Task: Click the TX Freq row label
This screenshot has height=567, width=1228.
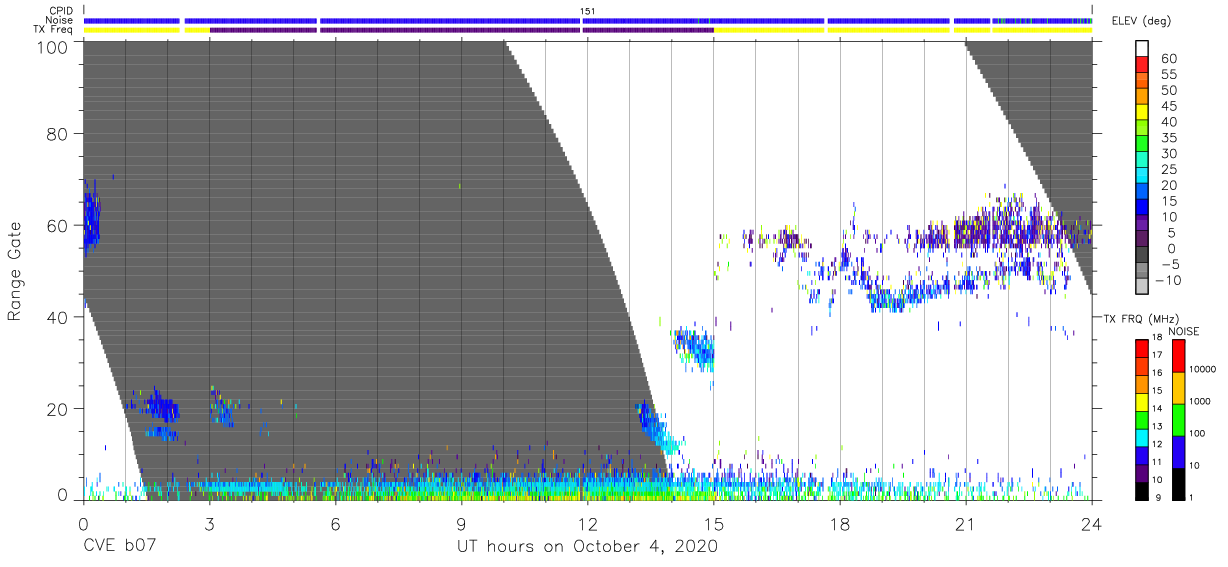Action: coord(54,29)
